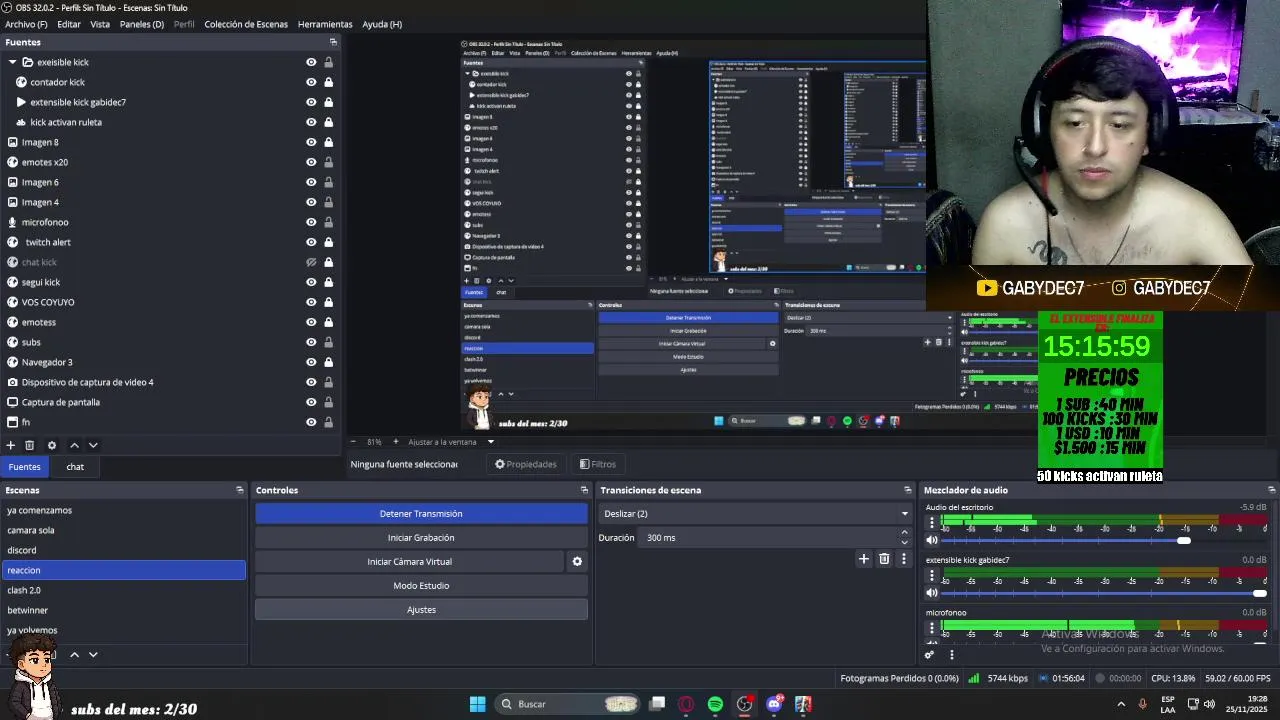
Task: Click Iniciar Cámara Virtual button
Action: point(410,562)
